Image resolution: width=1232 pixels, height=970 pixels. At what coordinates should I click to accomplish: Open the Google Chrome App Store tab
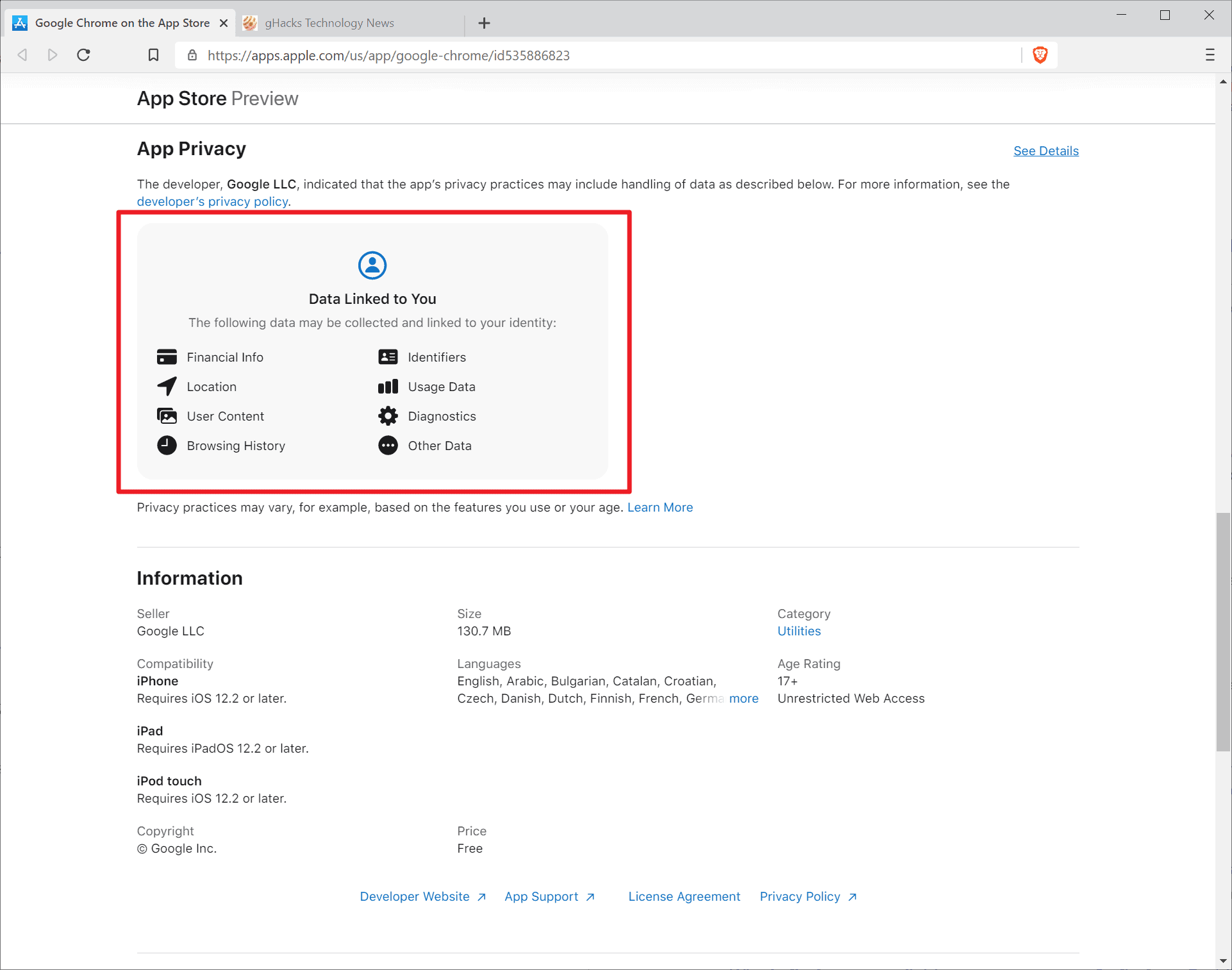pos(120,22)
